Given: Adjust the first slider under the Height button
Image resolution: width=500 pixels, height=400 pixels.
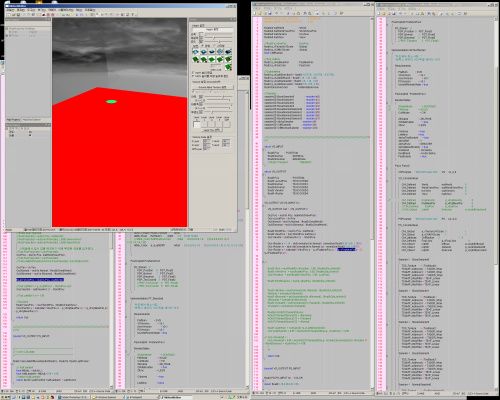Looking at the screenshot, I should coord(218,34).
